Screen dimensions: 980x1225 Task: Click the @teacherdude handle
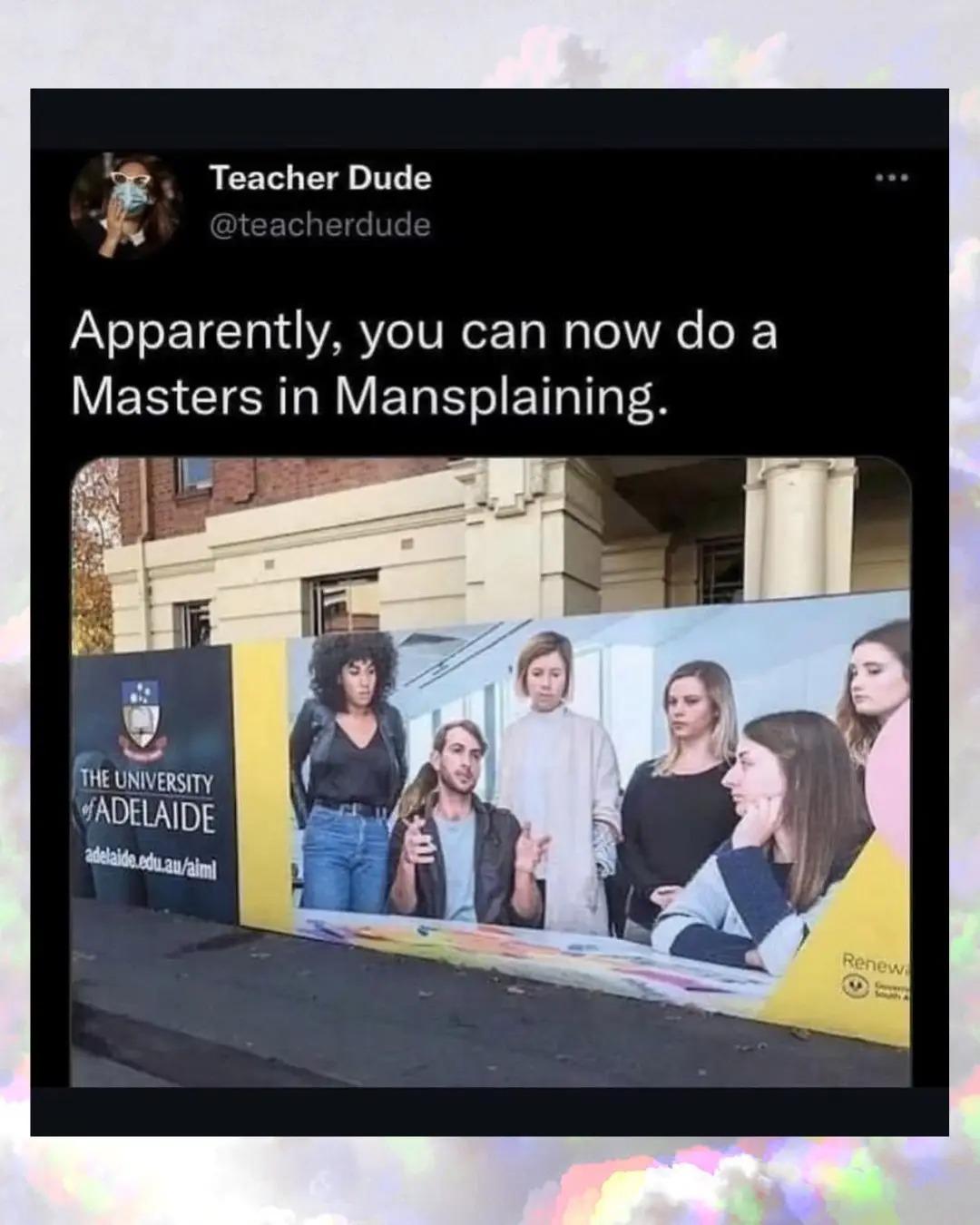[x=320, y=225]
